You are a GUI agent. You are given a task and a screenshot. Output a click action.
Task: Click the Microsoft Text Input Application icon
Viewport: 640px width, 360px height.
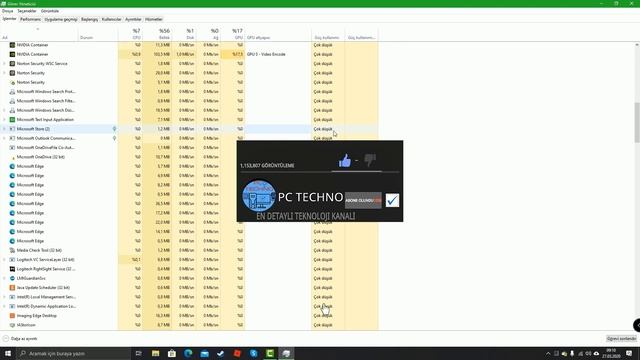click(x=12, y=120)
